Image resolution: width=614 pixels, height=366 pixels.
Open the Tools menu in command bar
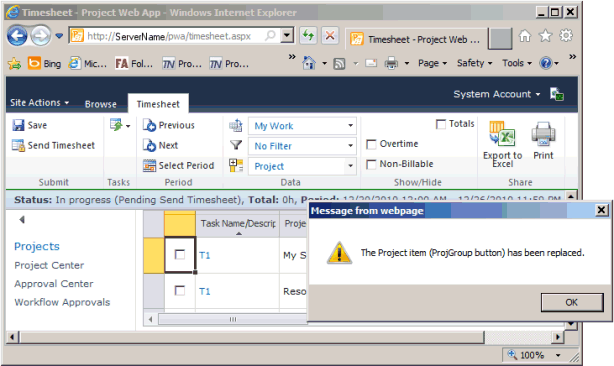point(517,63)
